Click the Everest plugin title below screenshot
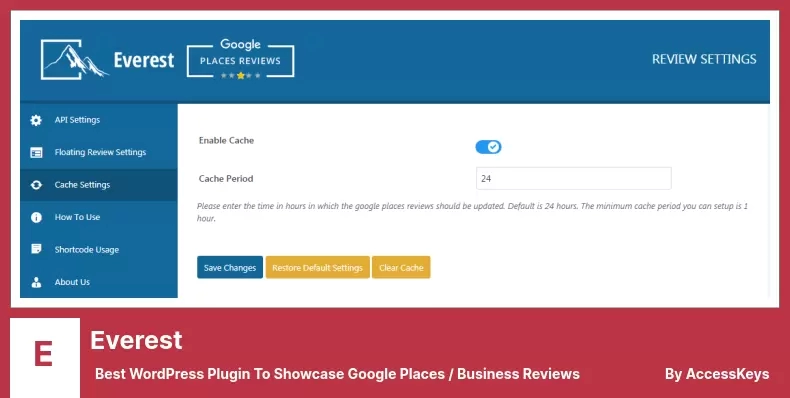This screenshot has height=398, width=790. [136, 340]
